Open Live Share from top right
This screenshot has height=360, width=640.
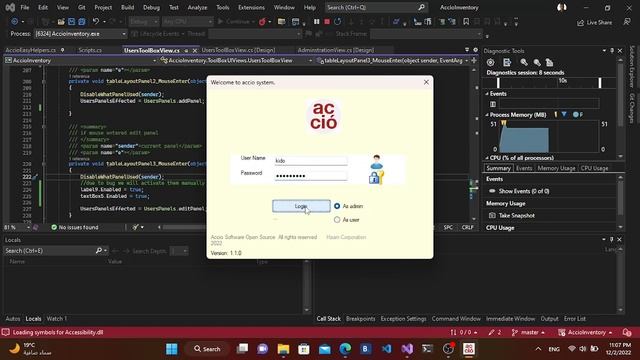(x=594, y=22)
